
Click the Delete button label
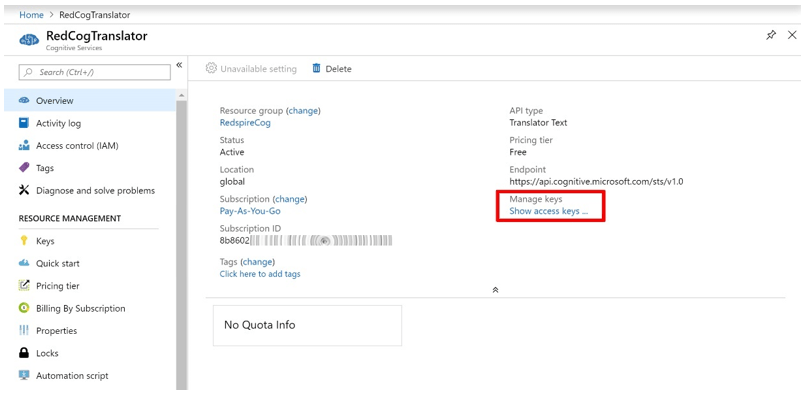tap(338, 69)
